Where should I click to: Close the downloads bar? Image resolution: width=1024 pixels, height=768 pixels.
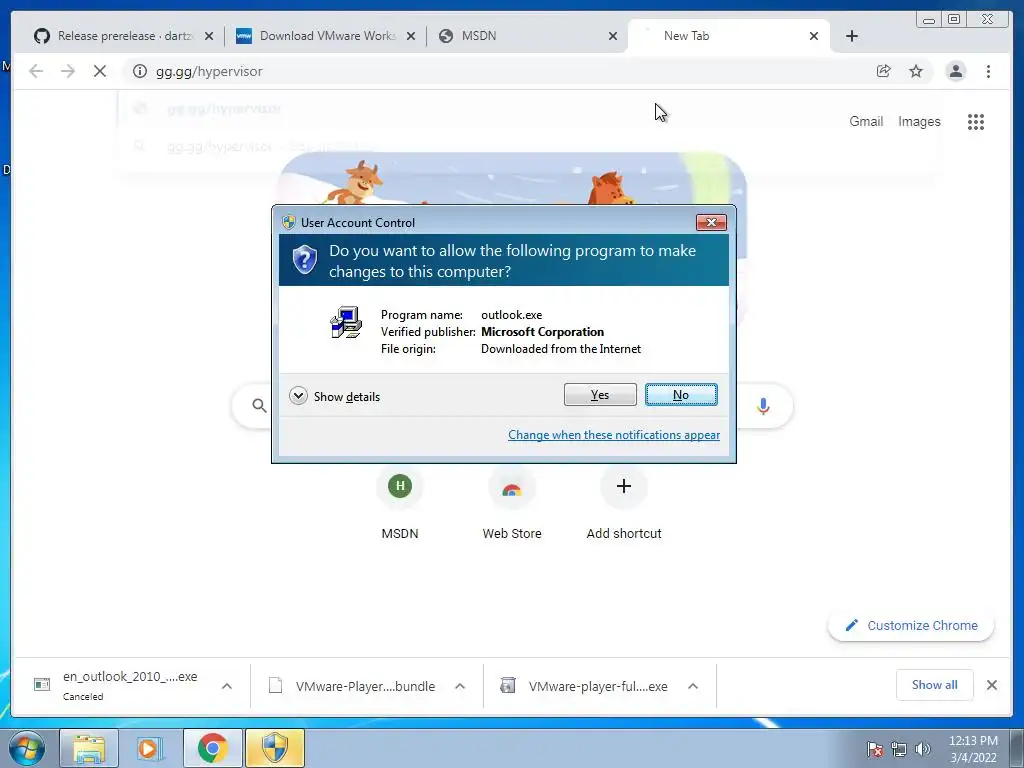click(x=991, y=685)
